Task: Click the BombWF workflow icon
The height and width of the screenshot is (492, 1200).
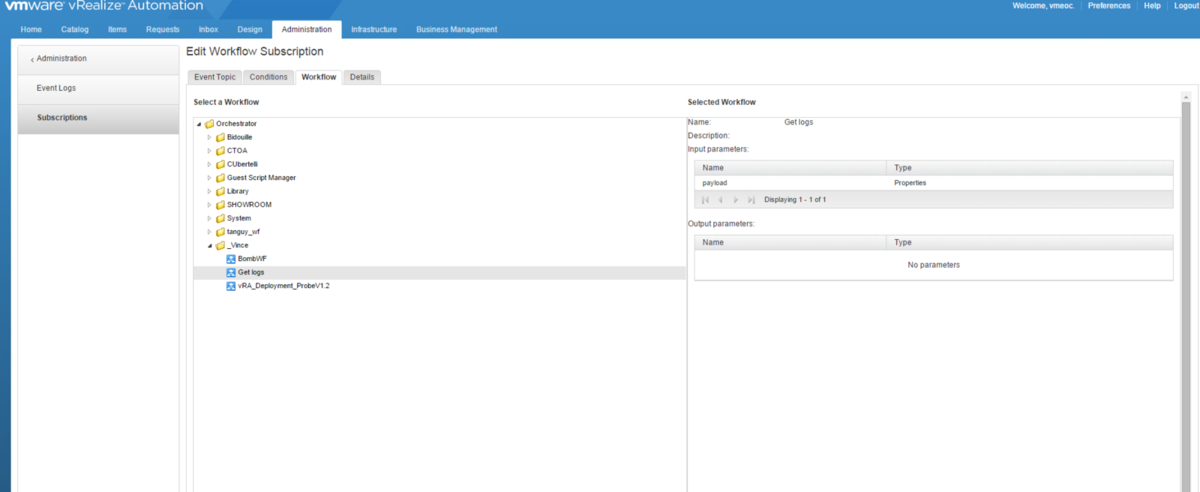Action: point(231,259)
